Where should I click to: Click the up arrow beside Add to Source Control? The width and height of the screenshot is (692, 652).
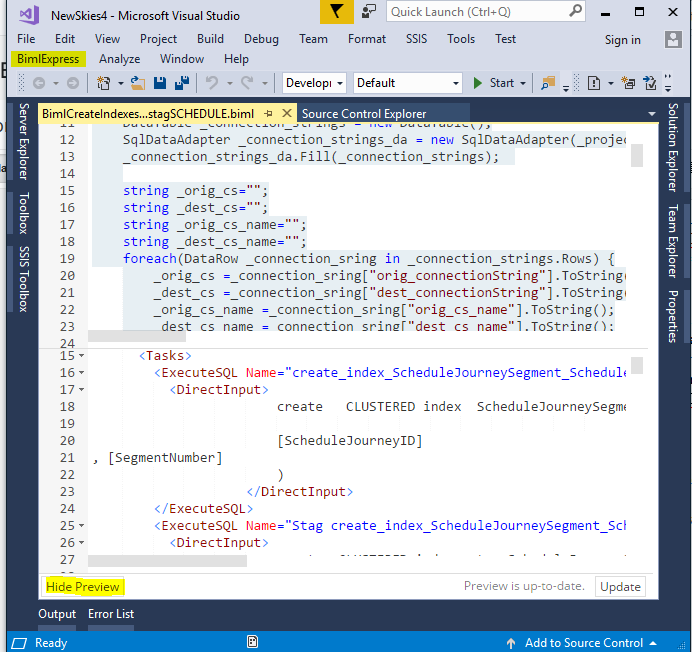point(511,643)
